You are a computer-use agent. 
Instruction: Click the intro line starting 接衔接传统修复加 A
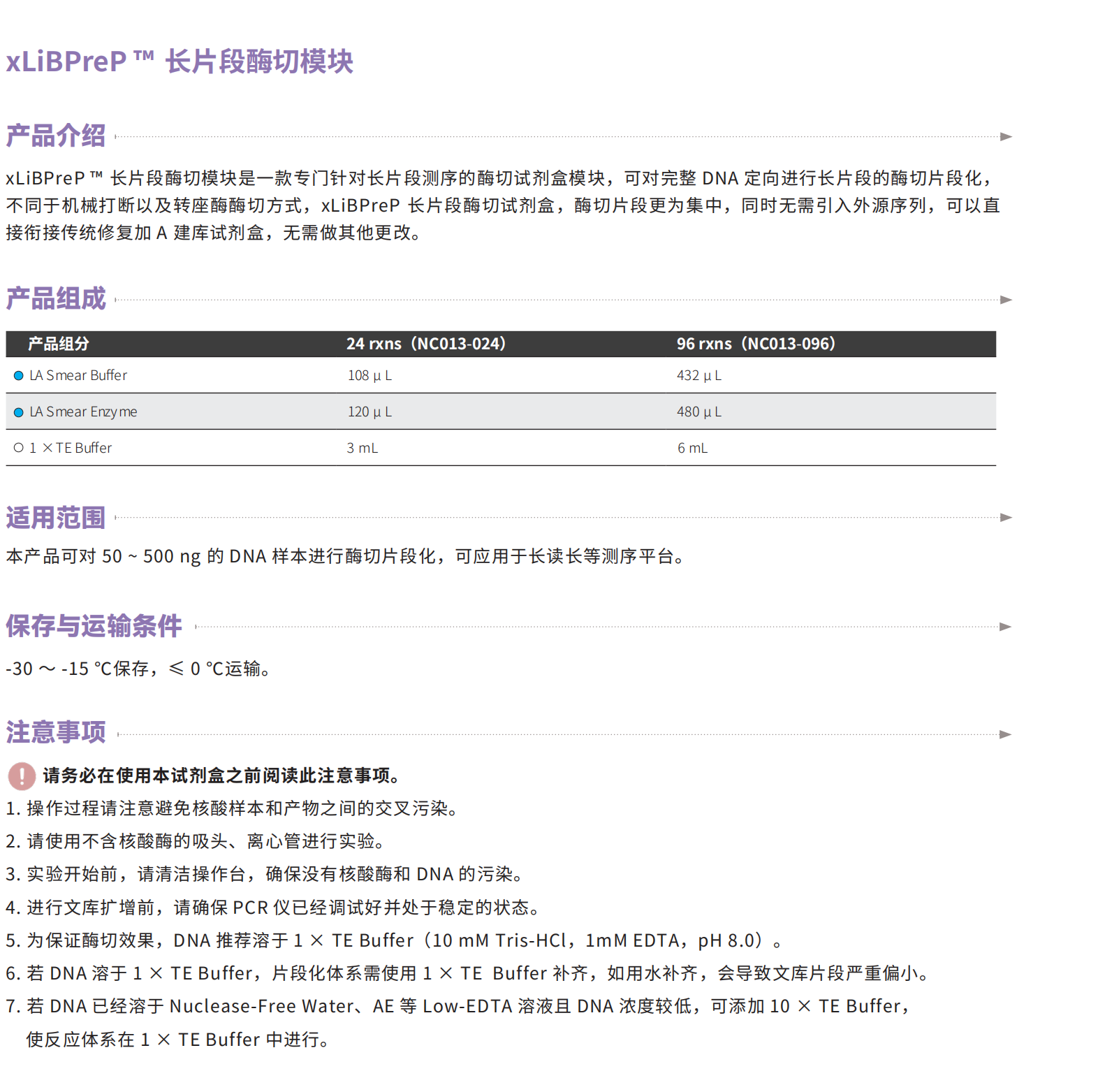[x=214, y=233]
